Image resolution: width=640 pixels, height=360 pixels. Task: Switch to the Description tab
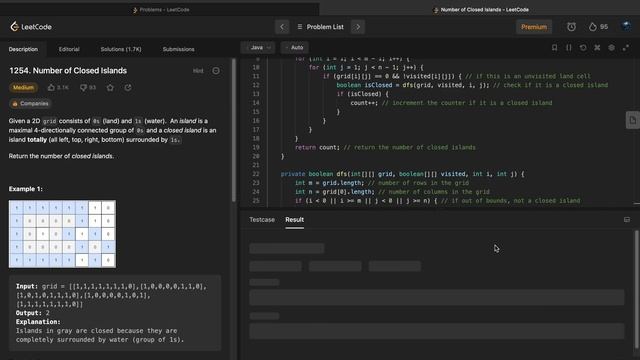point(23,49)
